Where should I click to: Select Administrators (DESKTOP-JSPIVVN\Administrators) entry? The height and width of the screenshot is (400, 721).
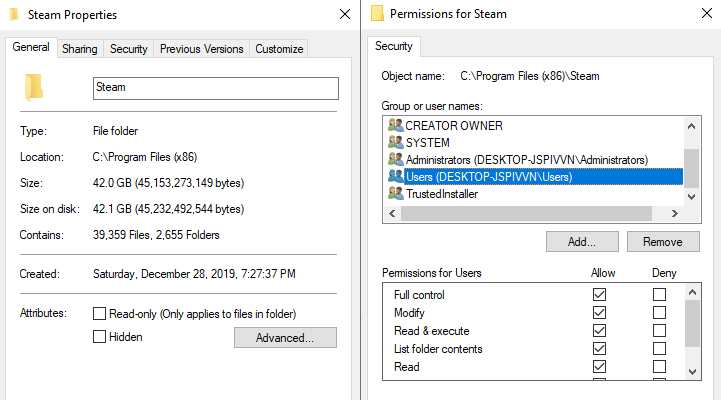pos(526,160)
